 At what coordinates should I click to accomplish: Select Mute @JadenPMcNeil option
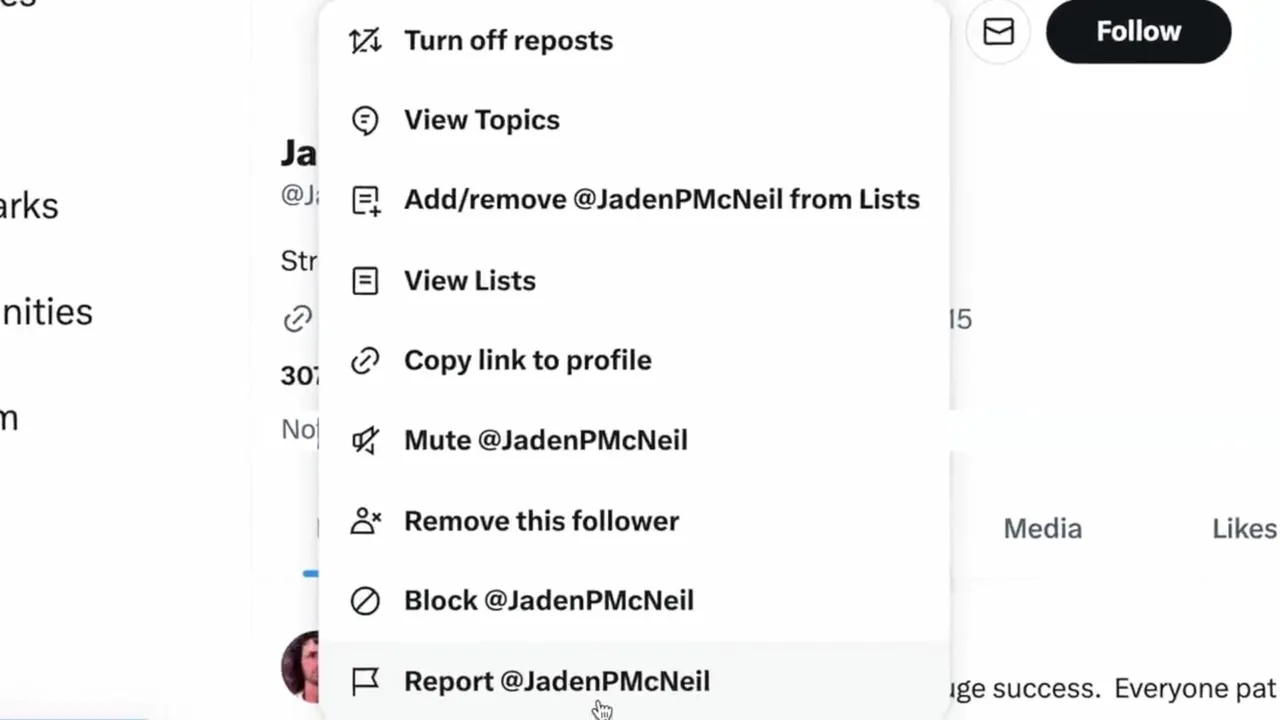(x=545, y=440)
